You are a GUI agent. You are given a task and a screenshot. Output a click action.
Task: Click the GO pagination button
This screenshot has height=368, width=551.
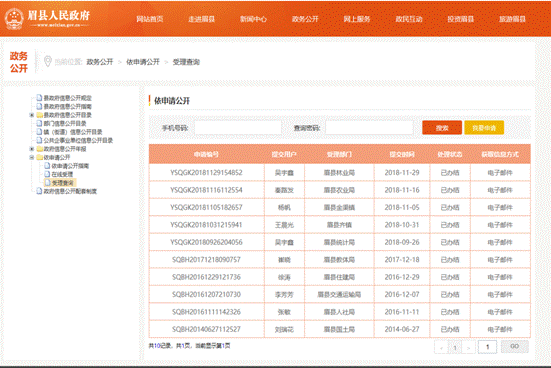[514, 347]
